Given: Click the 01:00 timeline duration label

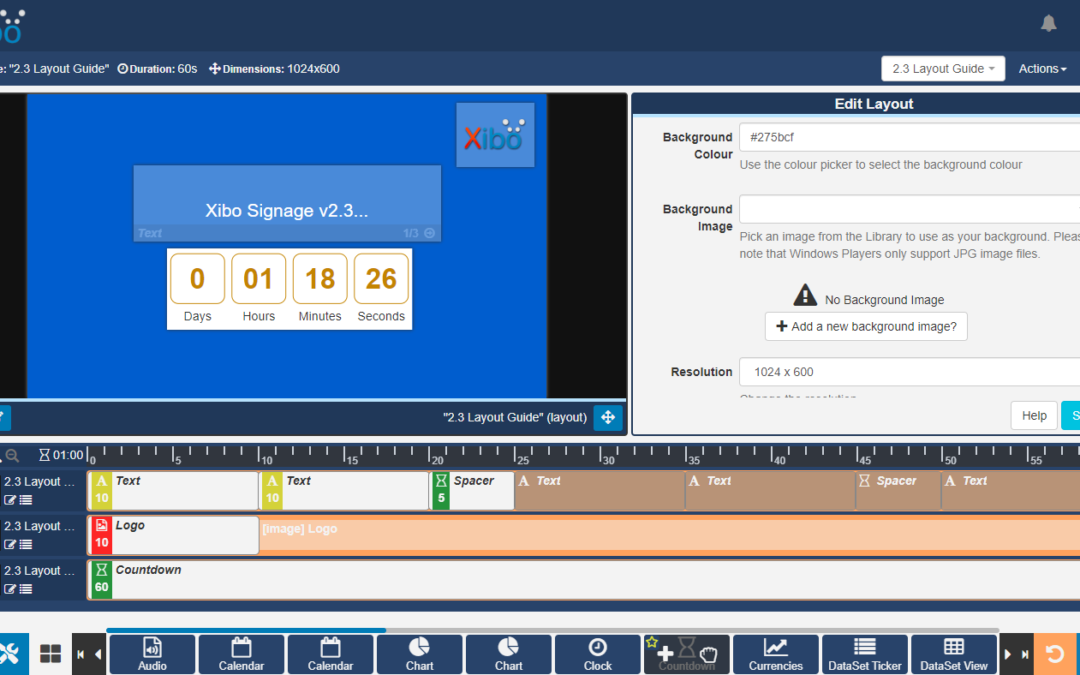Looking at the screenshot, I should pyautogui.click(x=61, y=455).
